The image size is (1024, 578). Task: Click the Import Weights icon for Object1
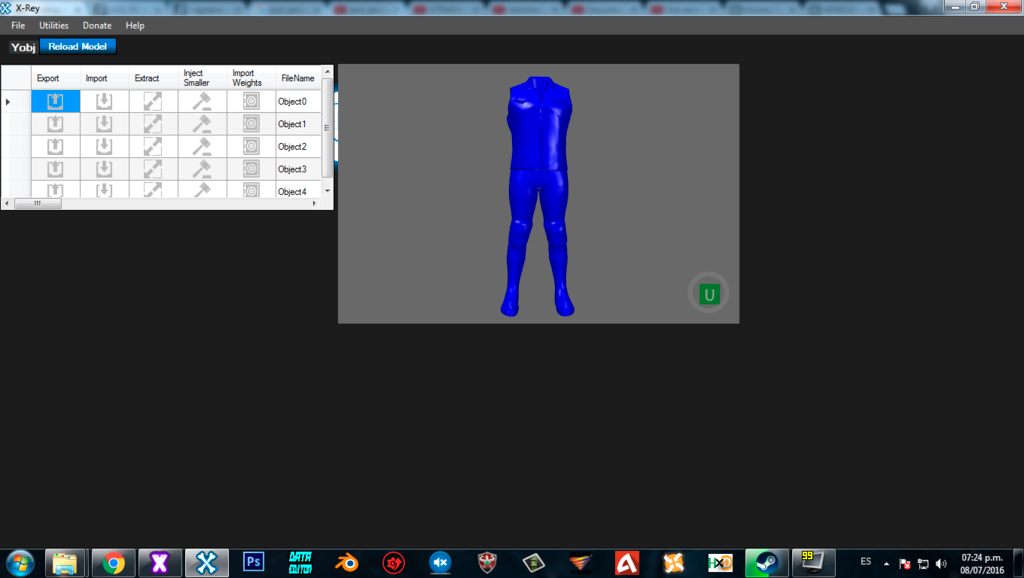251,124
